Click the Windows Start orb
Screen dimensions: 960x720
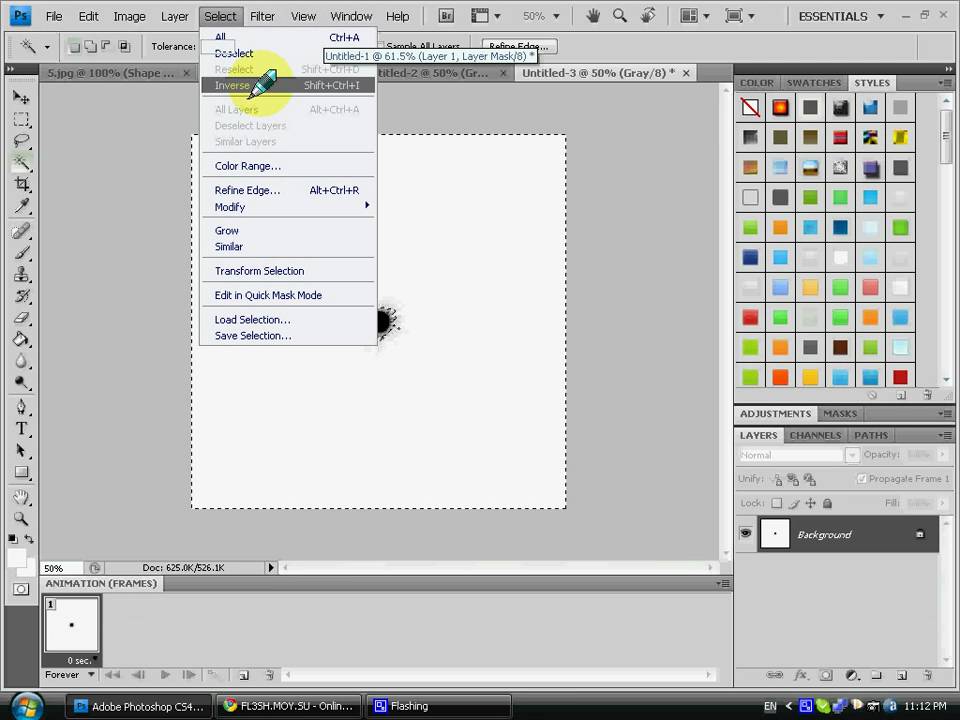click(x=26, y=705)
